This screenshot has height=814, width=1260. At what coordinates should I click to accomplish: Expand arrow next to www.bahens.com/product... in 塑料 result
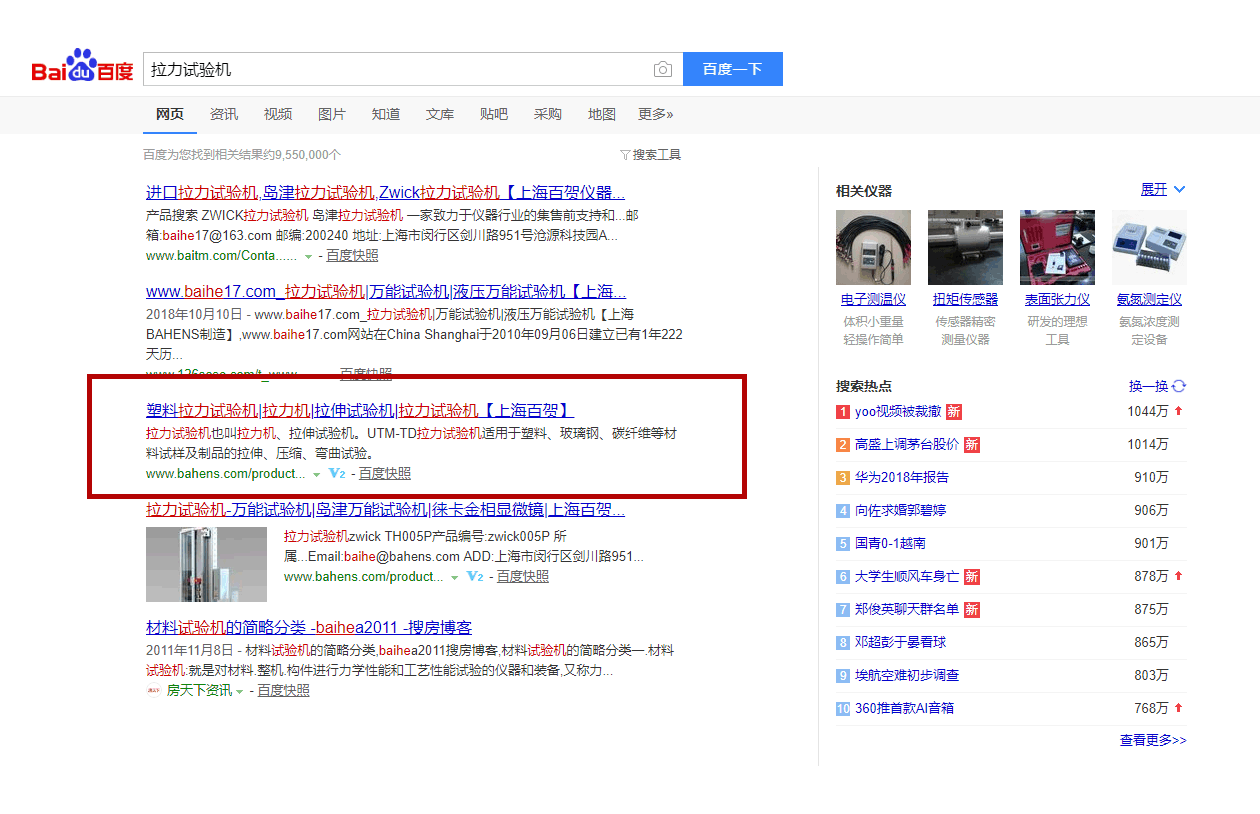[x=316, y=474]
